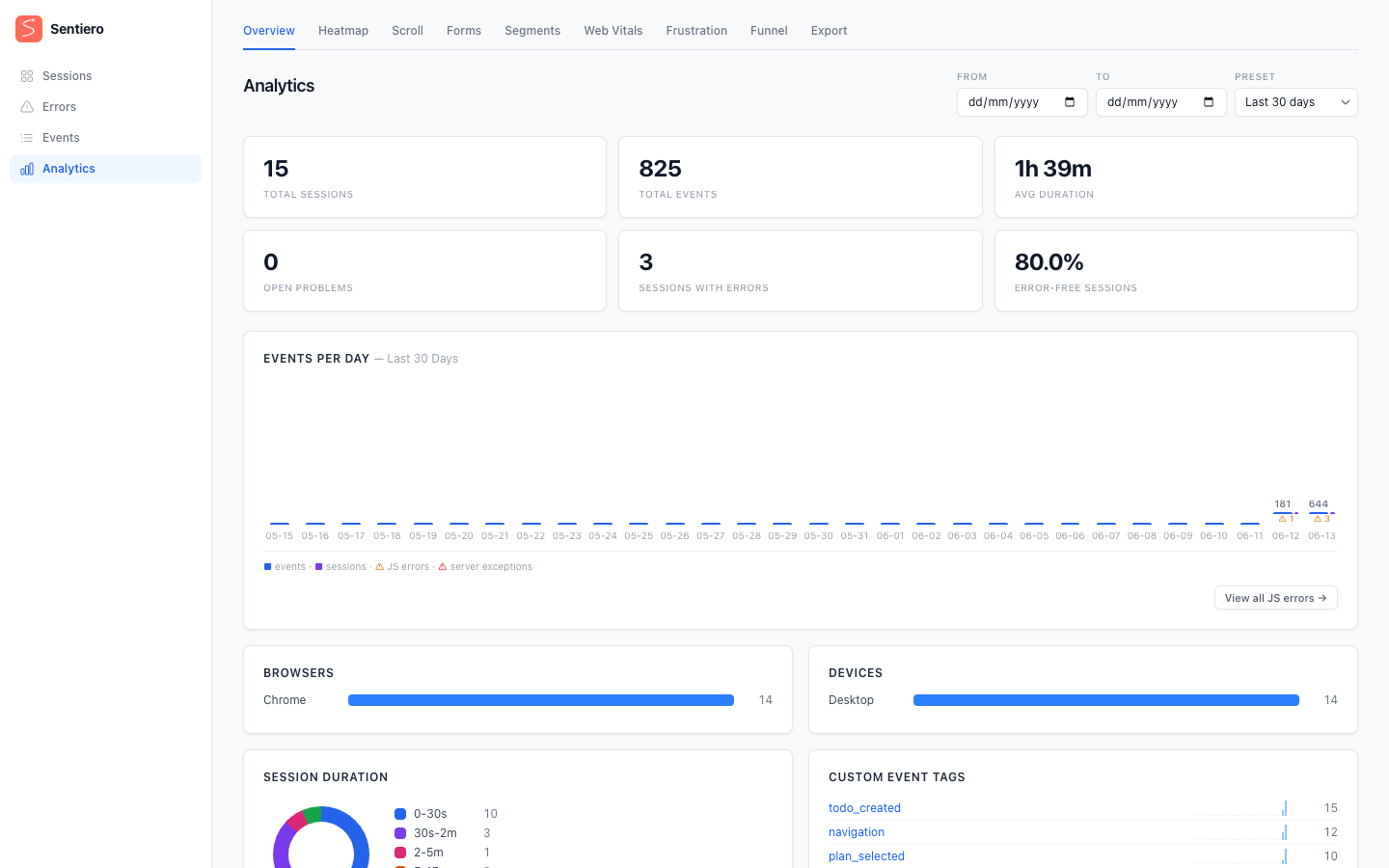This screenshot has width=1389, height=868.
Task: Click 'View all JS errors' button
Action: click(1275, 598)
